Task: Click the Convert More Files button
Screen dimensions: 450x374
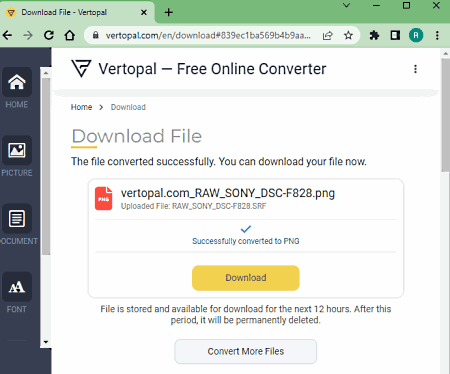Action: tap(246, 351)
